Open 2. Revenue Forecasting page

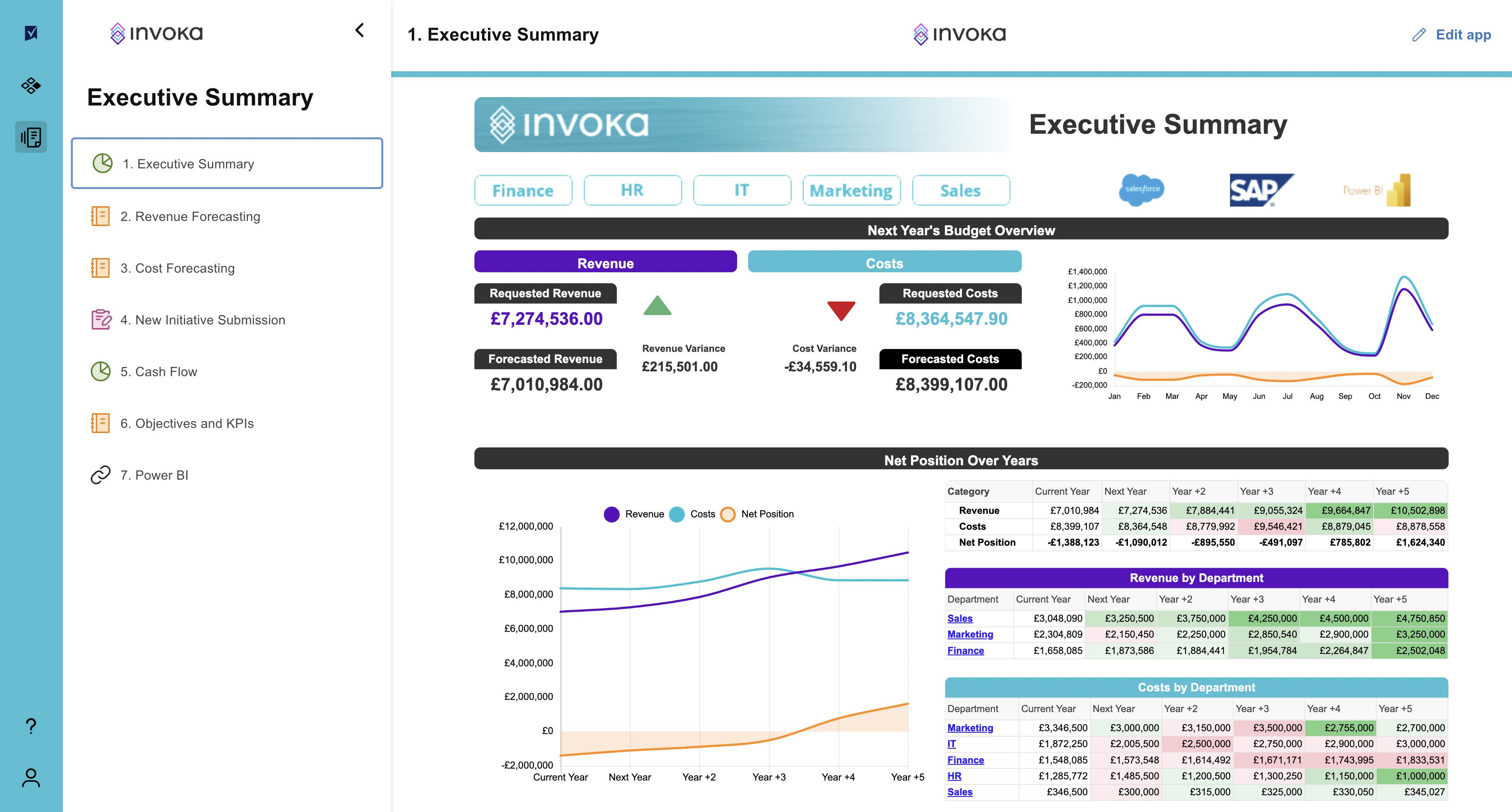[x=226, y=216]
